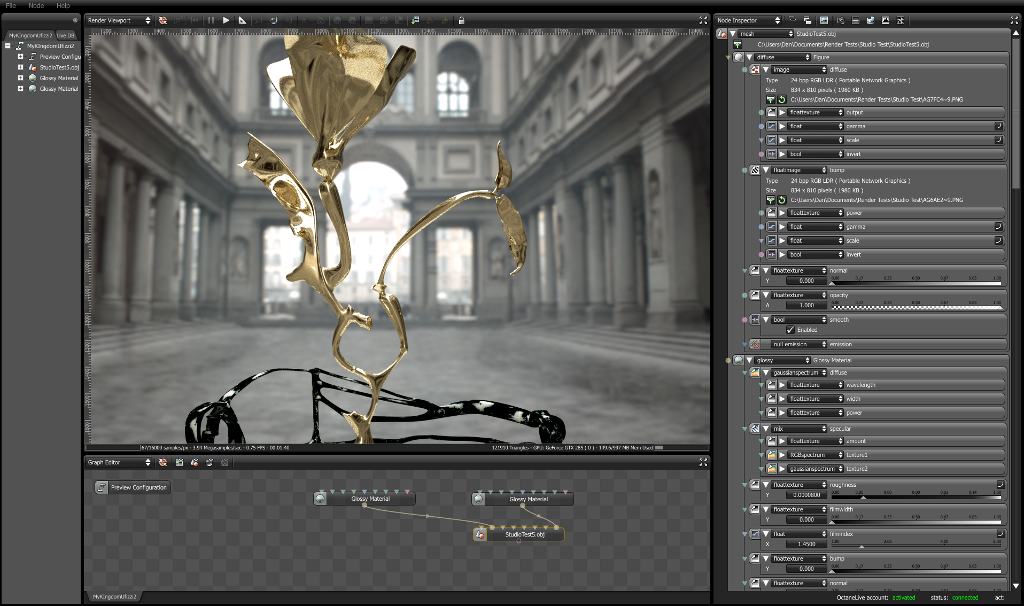This screenshot has height=606, width=1024.
Task: Click the image preview icon in the Node Inspector toolbar
Action: coord(824,20)
